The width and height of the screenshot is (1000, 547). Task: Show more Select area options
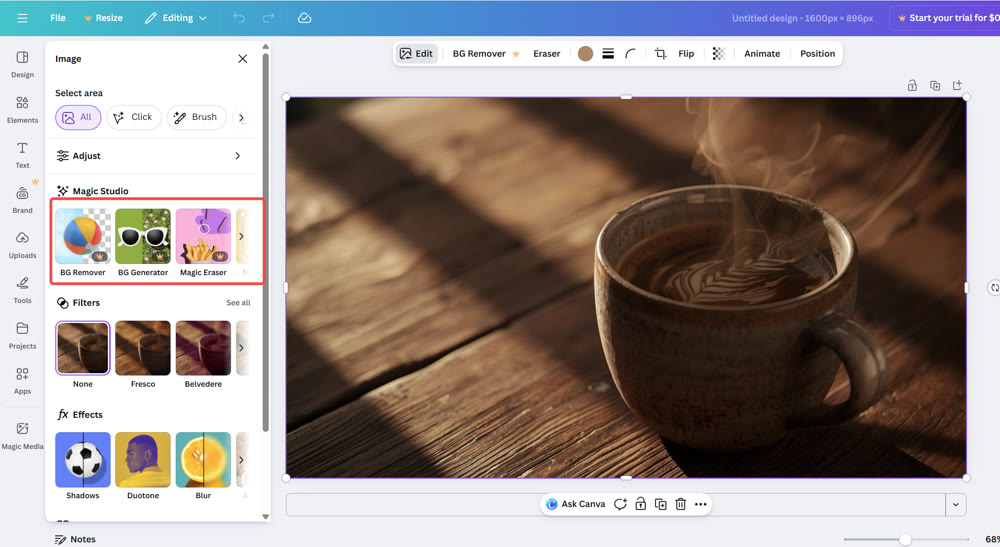(241, 118)
